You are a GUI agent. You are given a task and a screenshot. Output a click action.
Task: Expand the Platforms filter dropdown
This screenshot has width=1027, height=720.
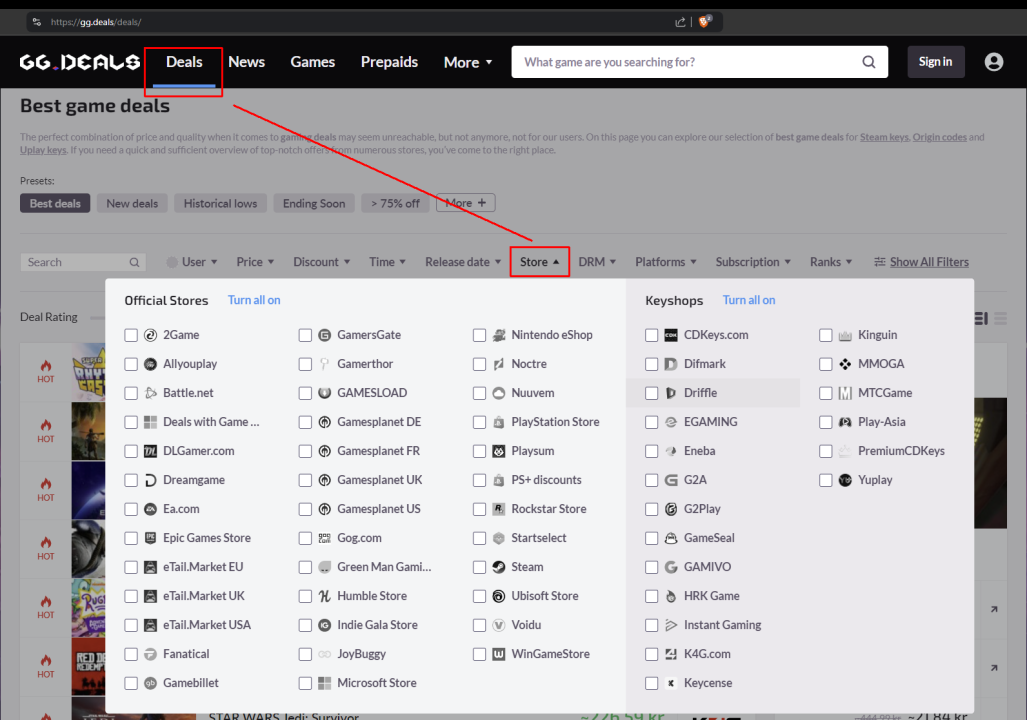click(666, 262)
